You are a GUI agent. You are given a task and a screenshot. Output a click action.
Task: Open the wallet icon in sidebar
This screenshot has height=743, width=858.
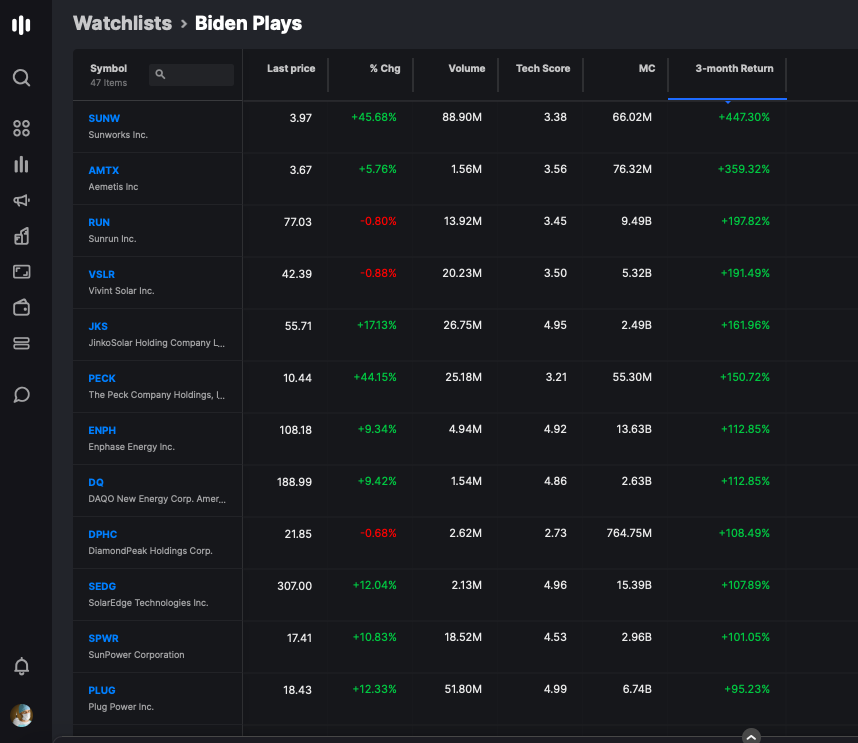(21, 307)
